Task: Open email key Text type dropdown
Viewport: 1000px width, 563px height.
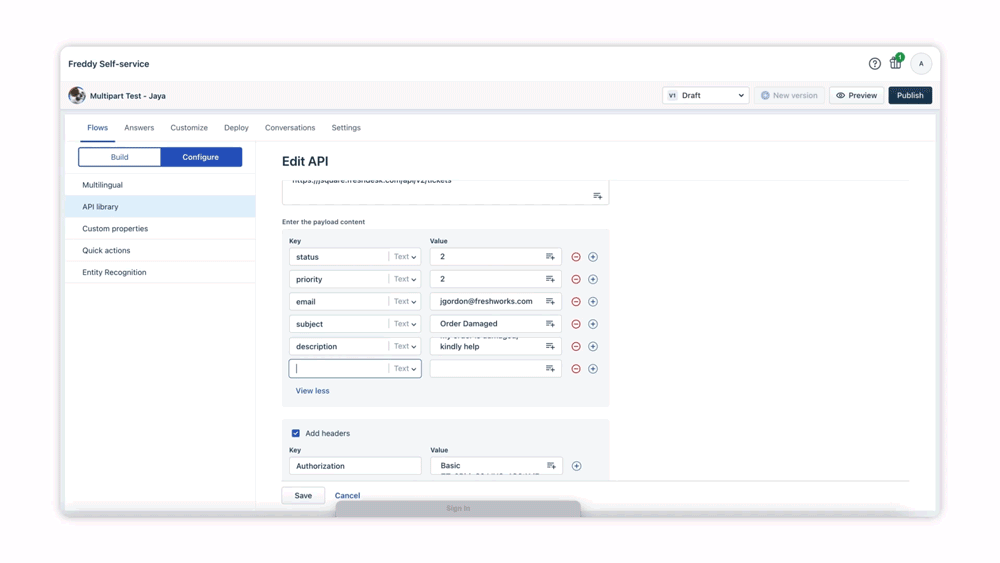Action: click(405, 302)
